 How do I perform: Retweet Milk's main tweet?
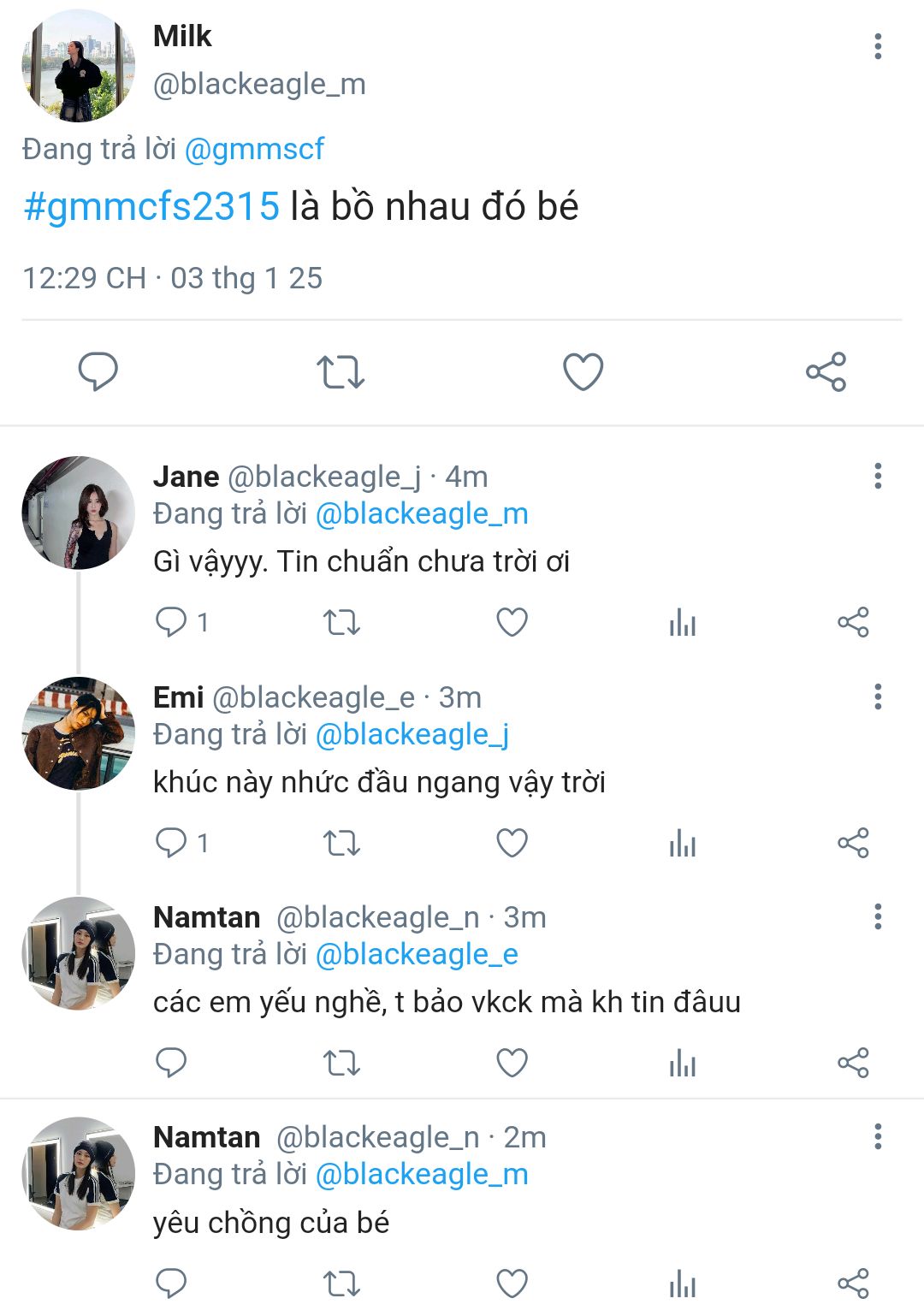[x=341, y=372]
